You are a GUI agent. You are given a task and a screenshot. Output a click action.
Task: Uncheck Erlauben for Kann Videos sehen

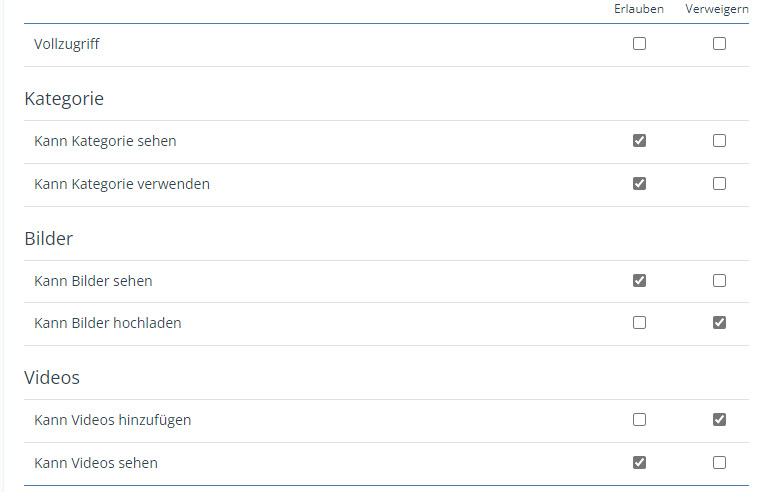tap(639, 463)
